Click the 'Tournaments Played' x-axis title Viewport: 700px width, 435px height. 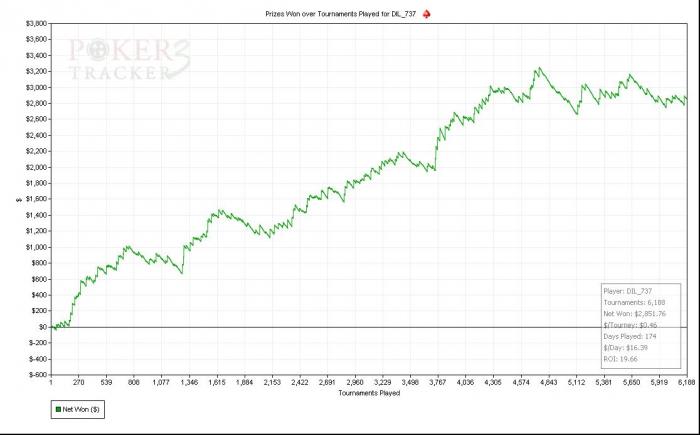(x=369, y=393)
